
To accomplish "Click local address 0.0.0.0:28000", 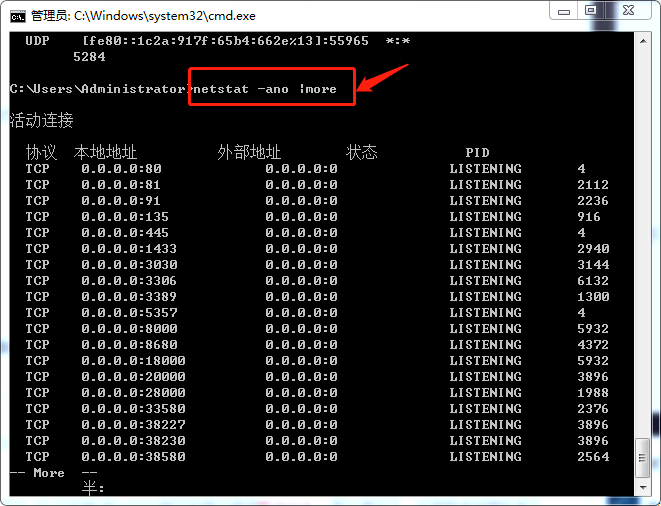I will click(x=134, y=393).
